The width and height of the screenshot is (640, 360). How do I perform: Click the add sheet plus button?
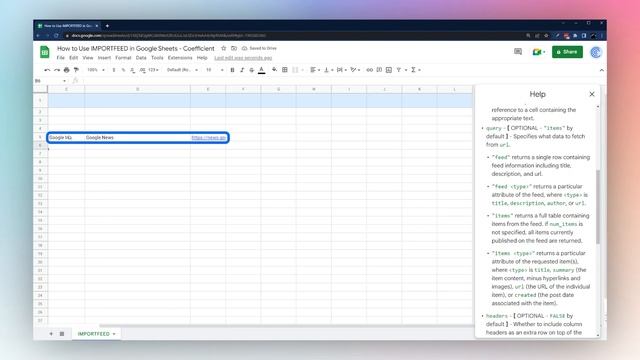[x=51, y=334]
